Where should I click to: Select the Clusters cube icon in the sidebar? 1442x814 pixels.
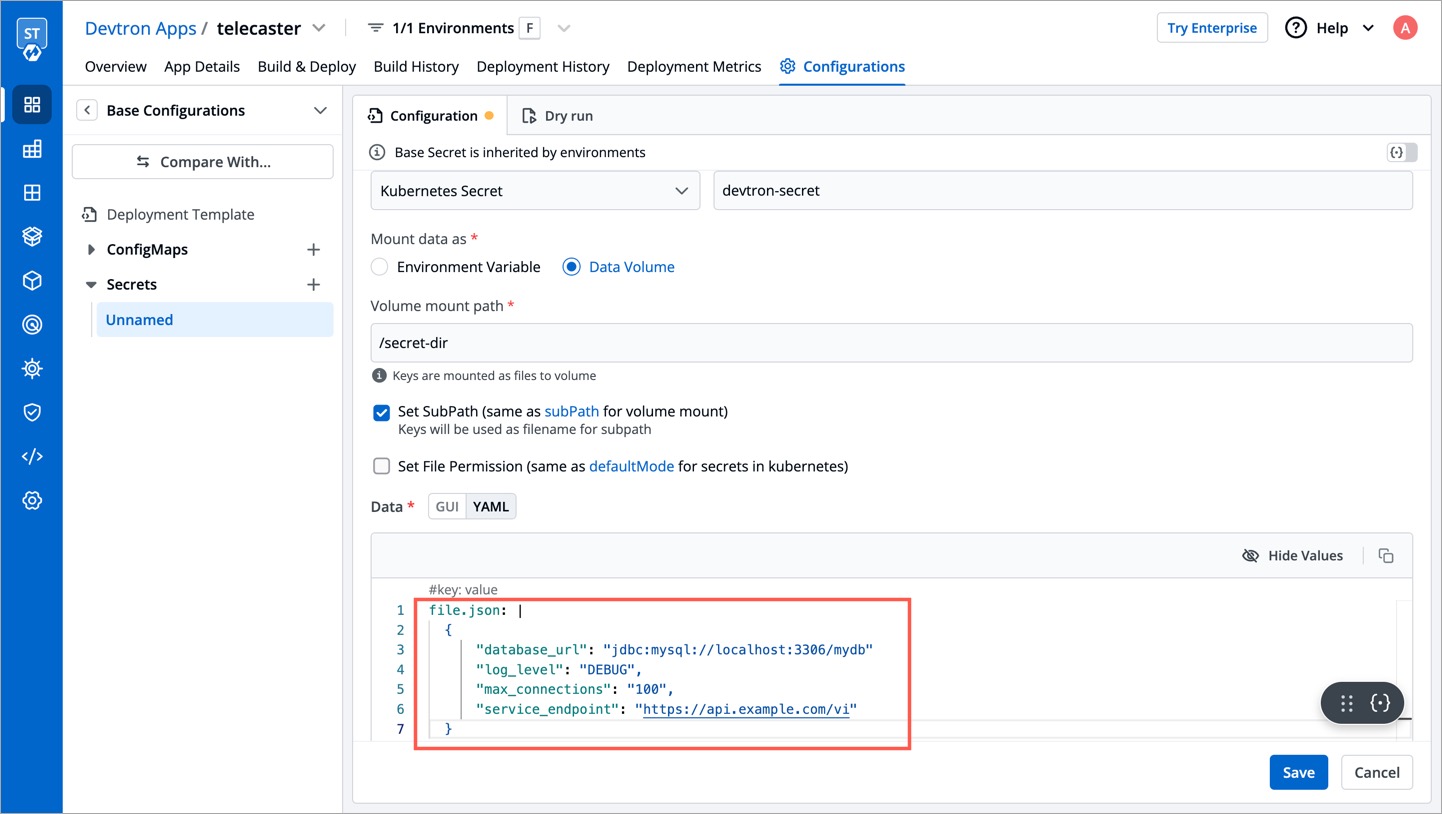[x=32, y=280]
